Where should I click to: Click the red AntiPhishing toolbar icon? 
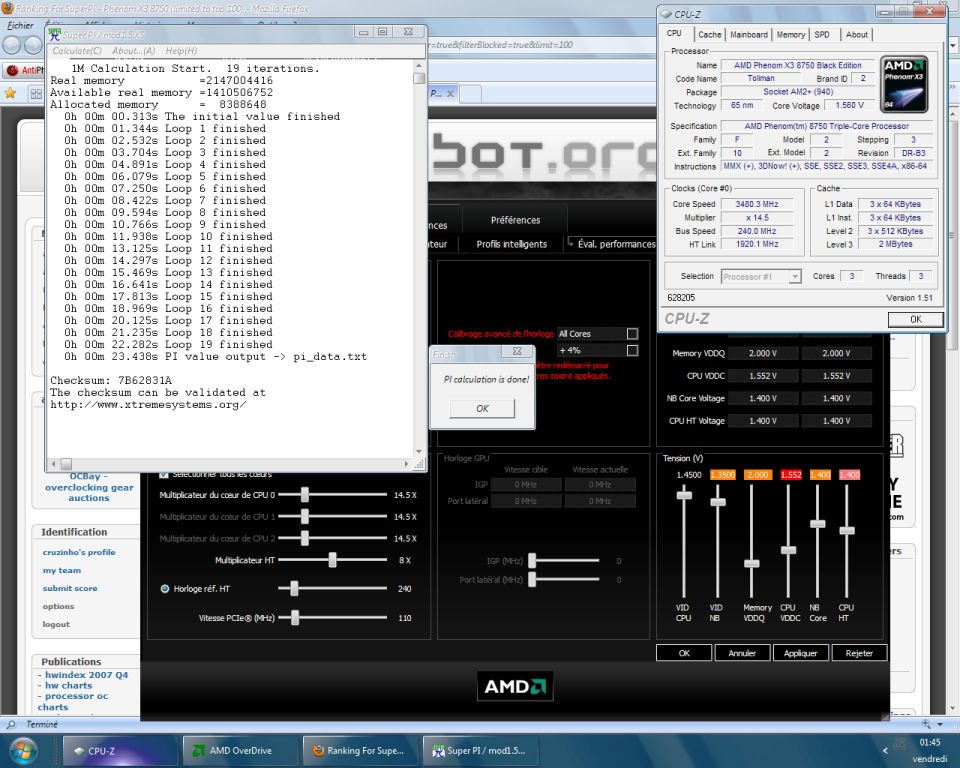click(12, 70)
